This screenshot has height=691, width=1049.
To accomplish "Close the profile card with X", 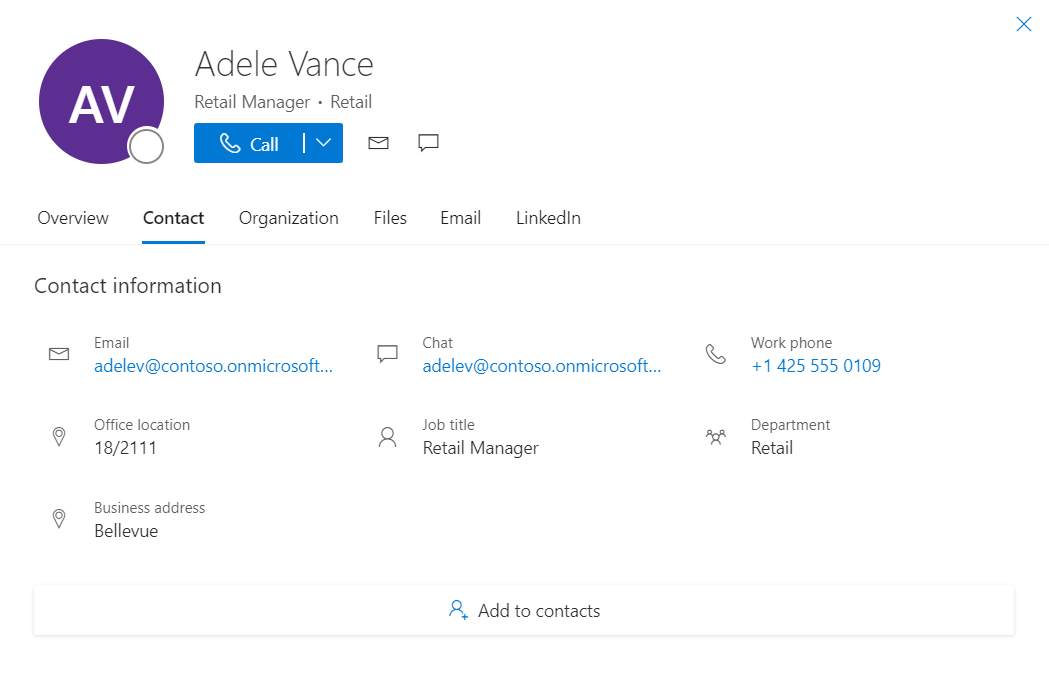I will (1023, 24).
